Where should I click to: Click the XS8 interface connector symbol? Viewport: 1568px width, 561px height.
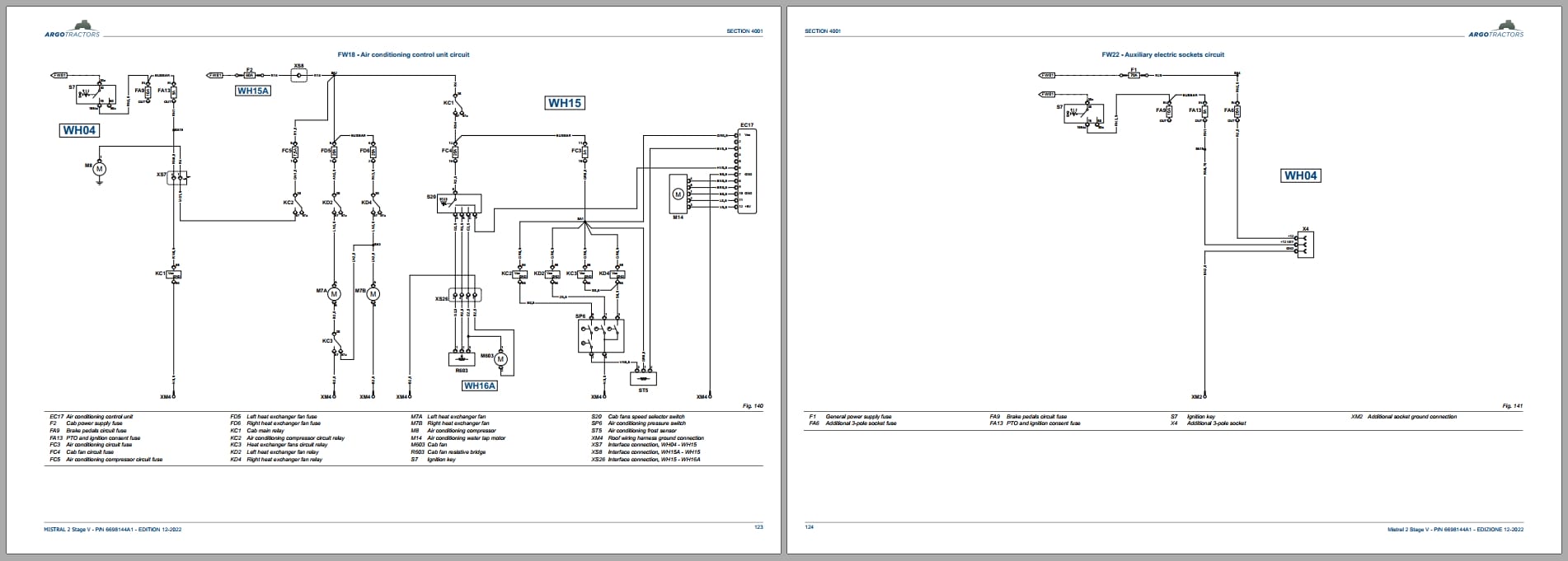pos(299,75)
